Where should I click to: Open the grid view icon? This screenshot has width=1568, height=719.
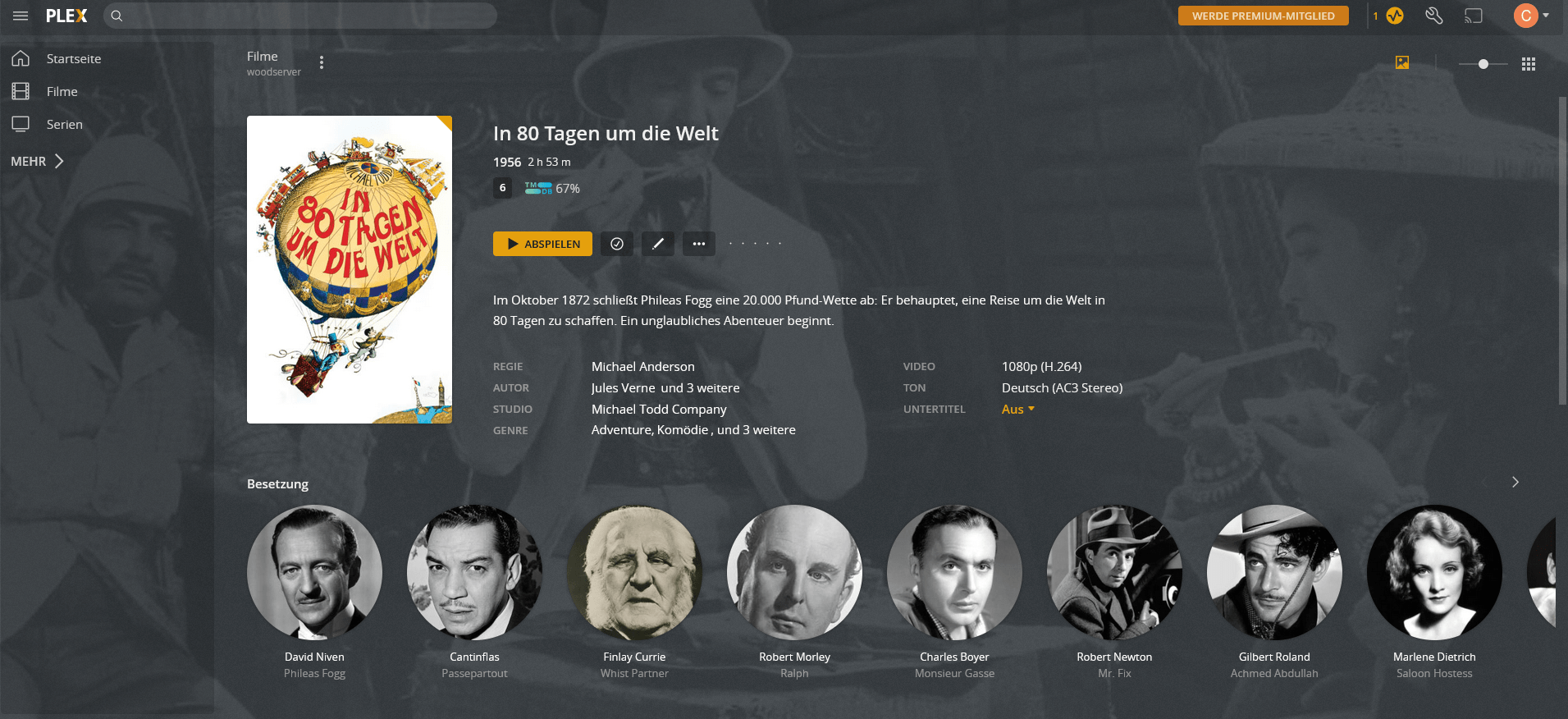coord(1528,64)
